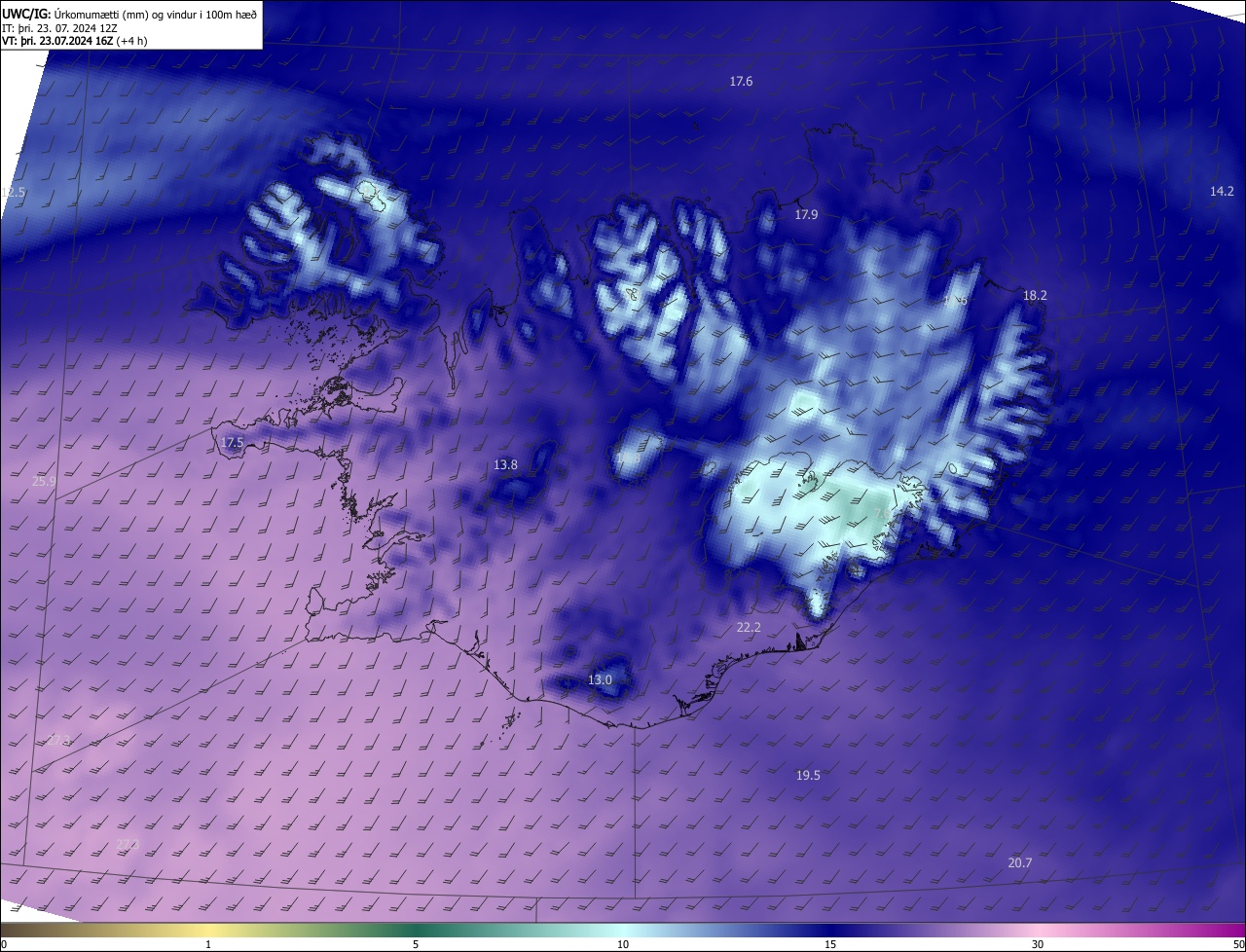The image size is (1246, 952).
Task: Click the '15' tick on the color scale
Action: 830,944
